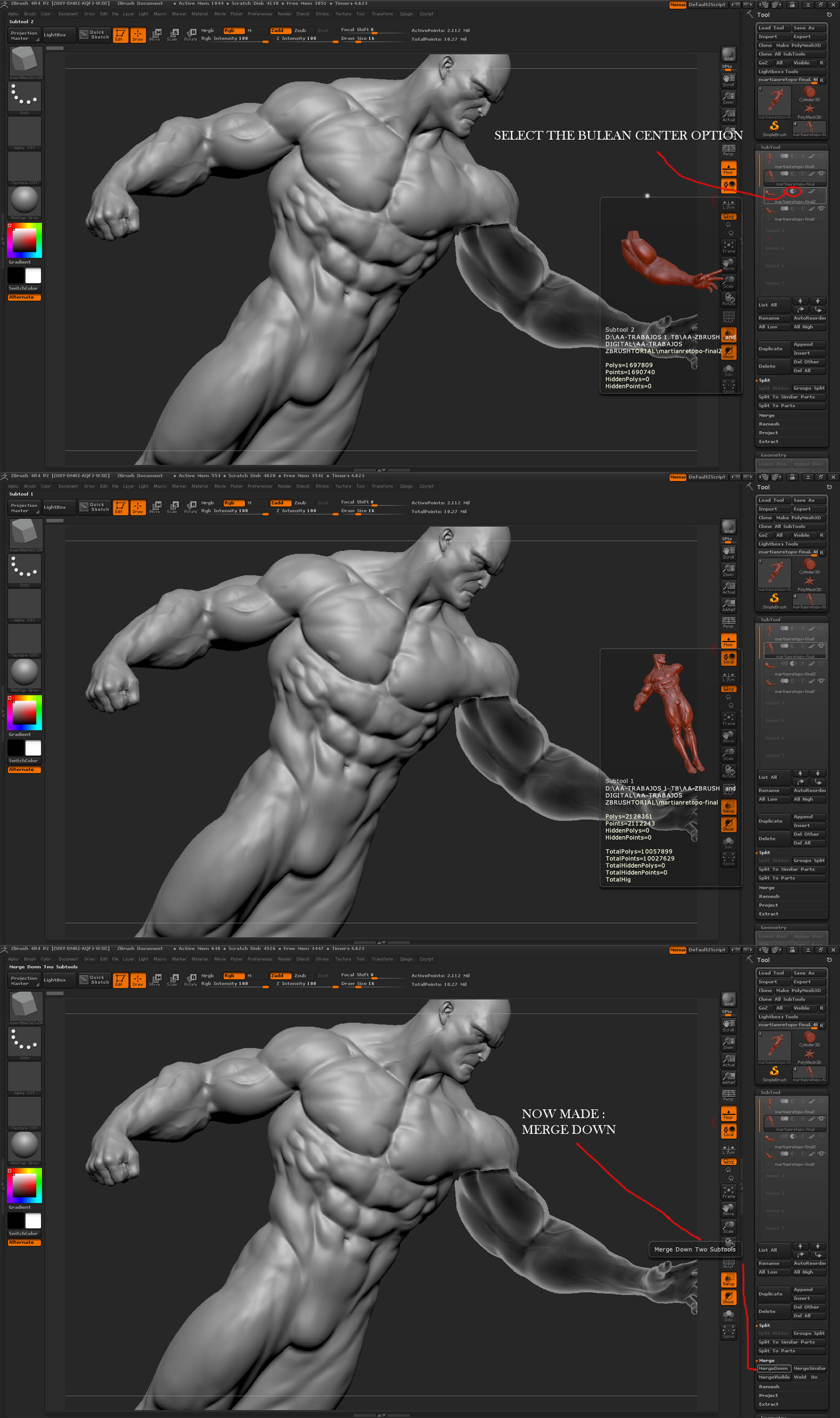Expand the Remesh section in top screenshot
840x1418 pixels.
pyautogui.click(x=769, y=424)
